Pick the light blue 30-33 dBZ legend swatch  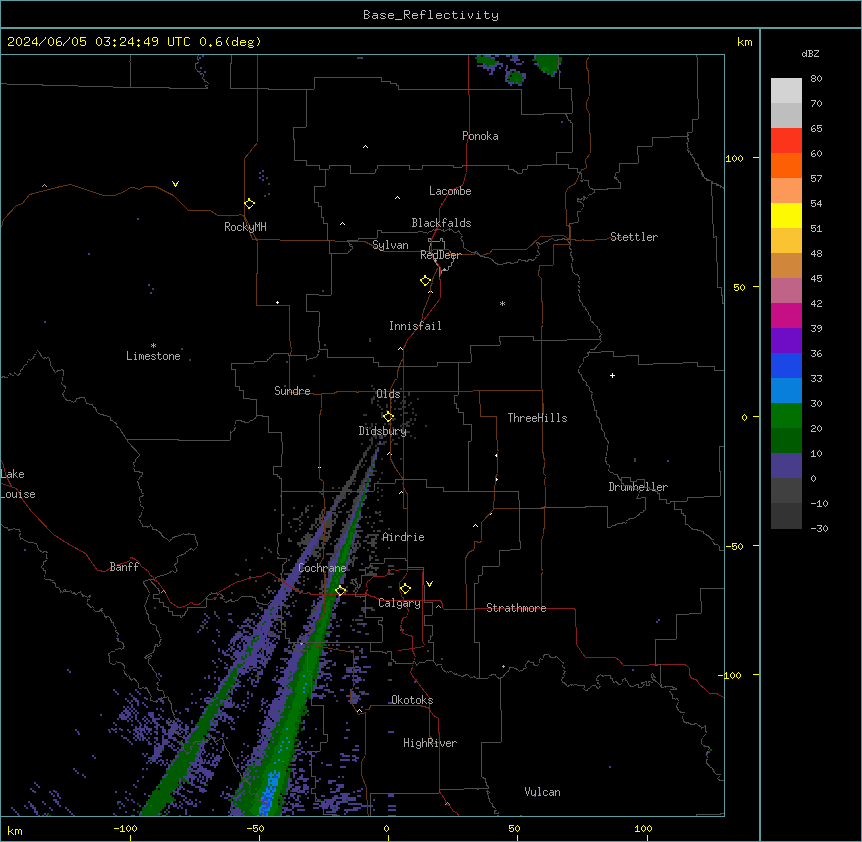(x=786, y=390)
